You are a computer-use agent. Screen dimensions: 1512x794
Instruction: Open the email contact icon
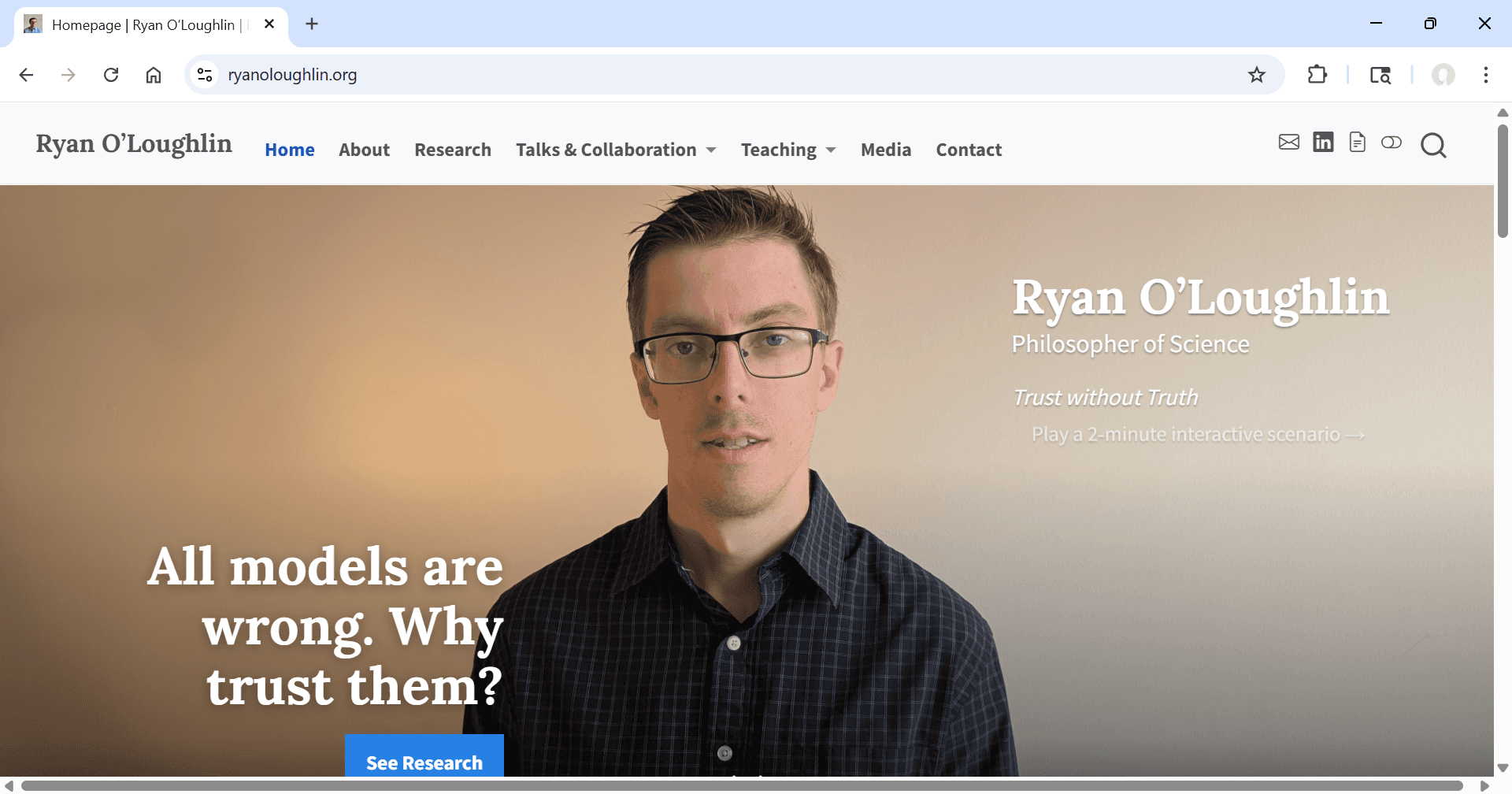pos(1288,143)
